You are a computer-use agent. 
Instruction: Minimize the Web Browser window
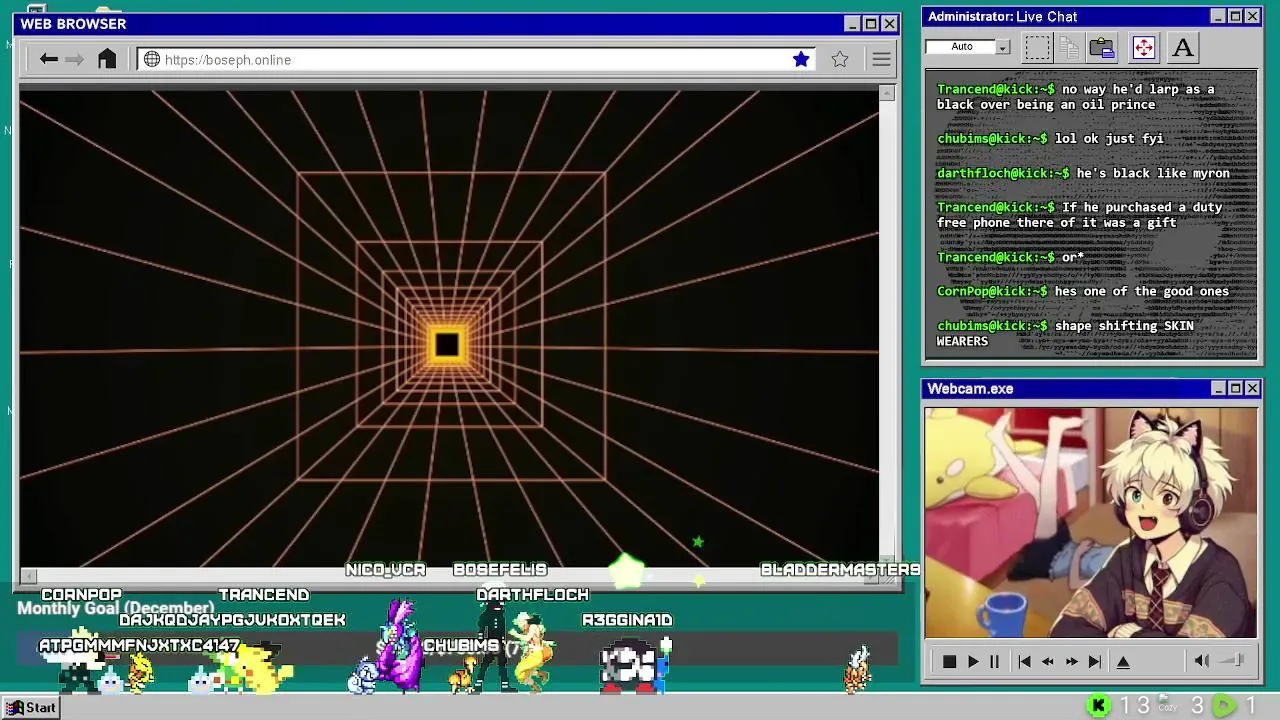[852, 24]
